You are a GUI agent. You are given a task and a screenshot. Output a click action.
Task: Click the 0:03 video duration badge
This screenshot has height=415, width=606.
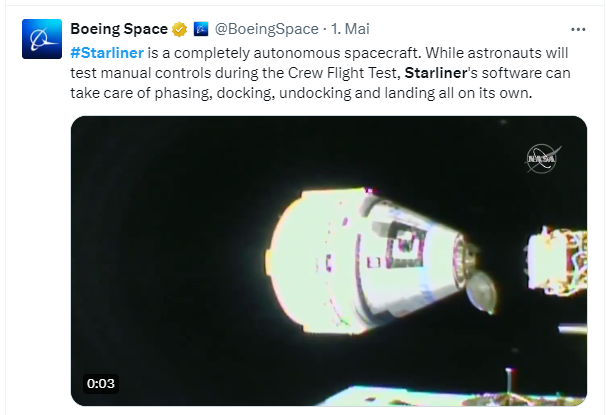[101, 383]
